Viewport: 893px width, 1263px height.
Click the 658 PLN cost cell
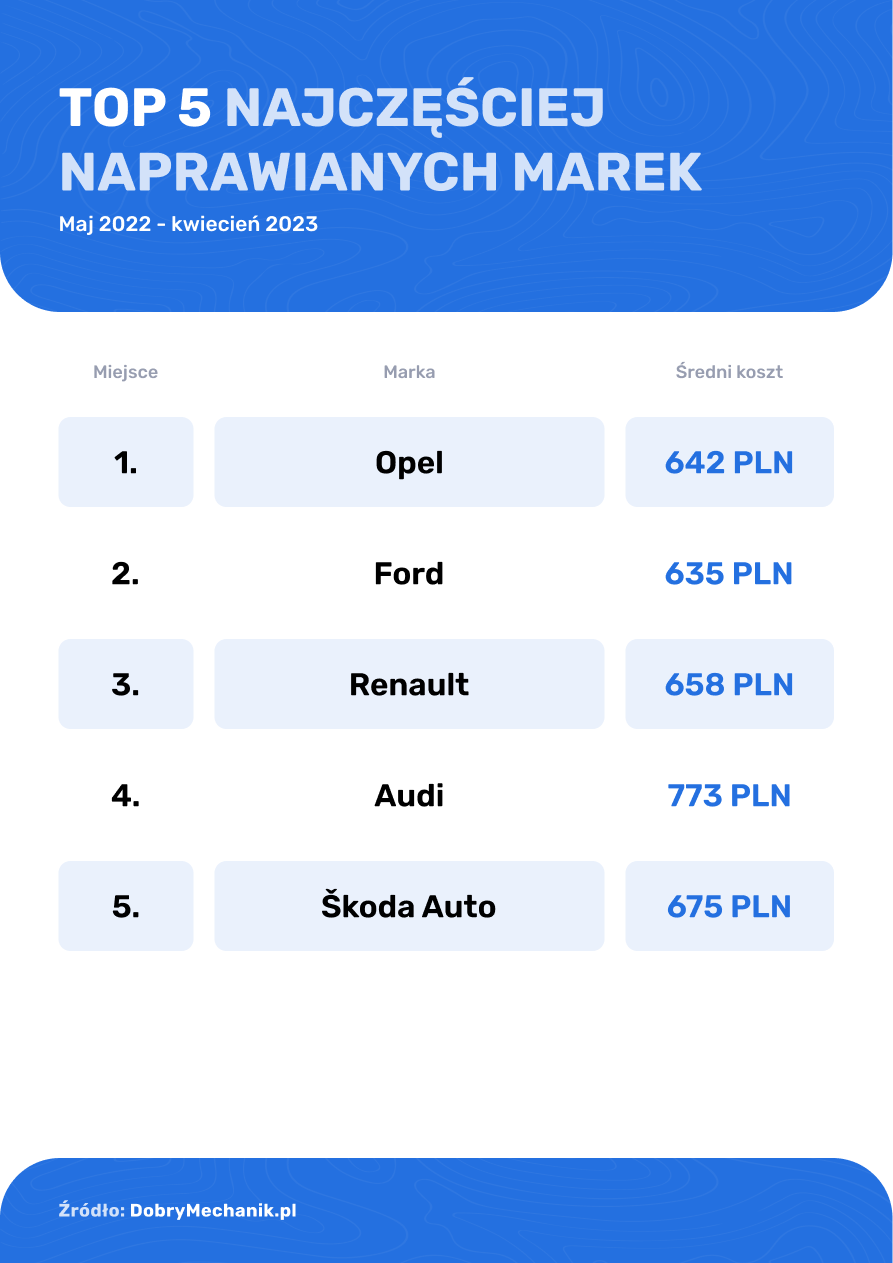pos(729,684)
